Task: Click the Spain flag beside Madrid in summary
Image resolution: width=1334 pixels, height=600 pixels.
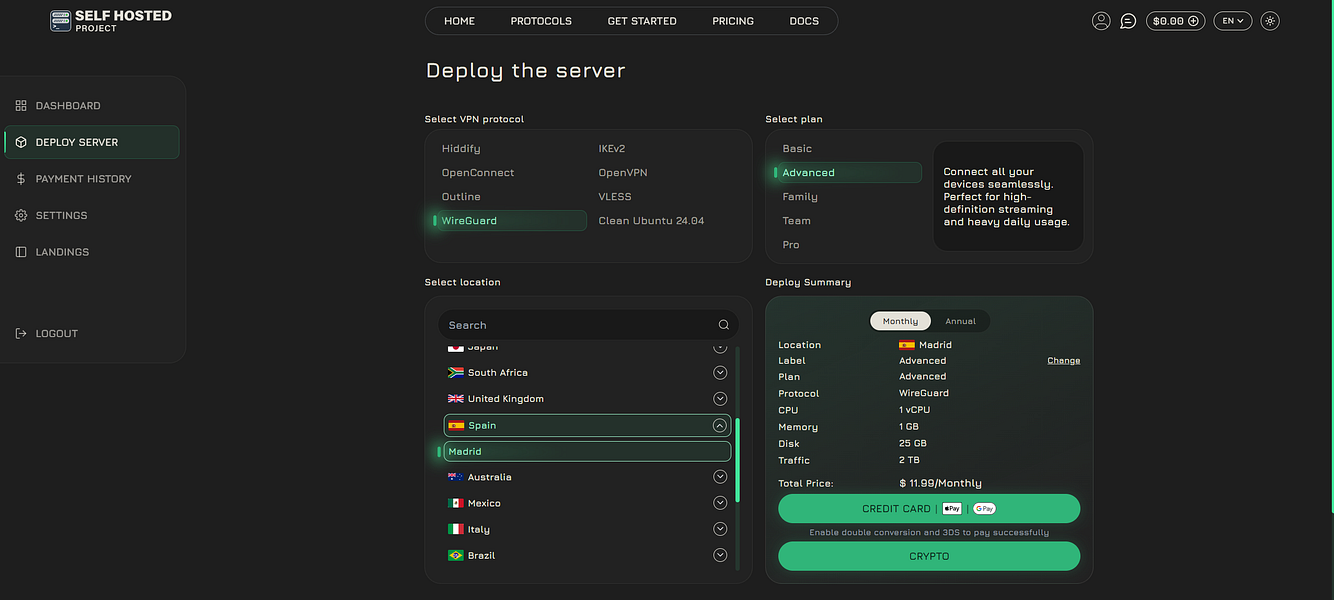Action: pyautogui.click(x=906, y=345)
